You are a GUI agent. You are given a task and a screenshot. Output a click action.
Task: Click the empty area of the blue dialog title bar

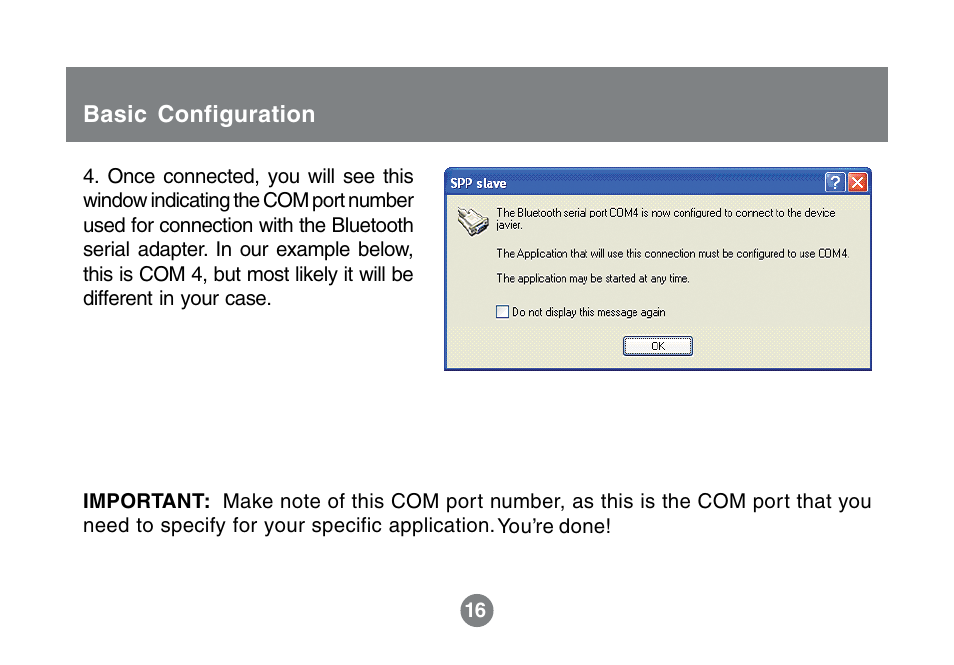pyautogui.click(x=663, y=183)
